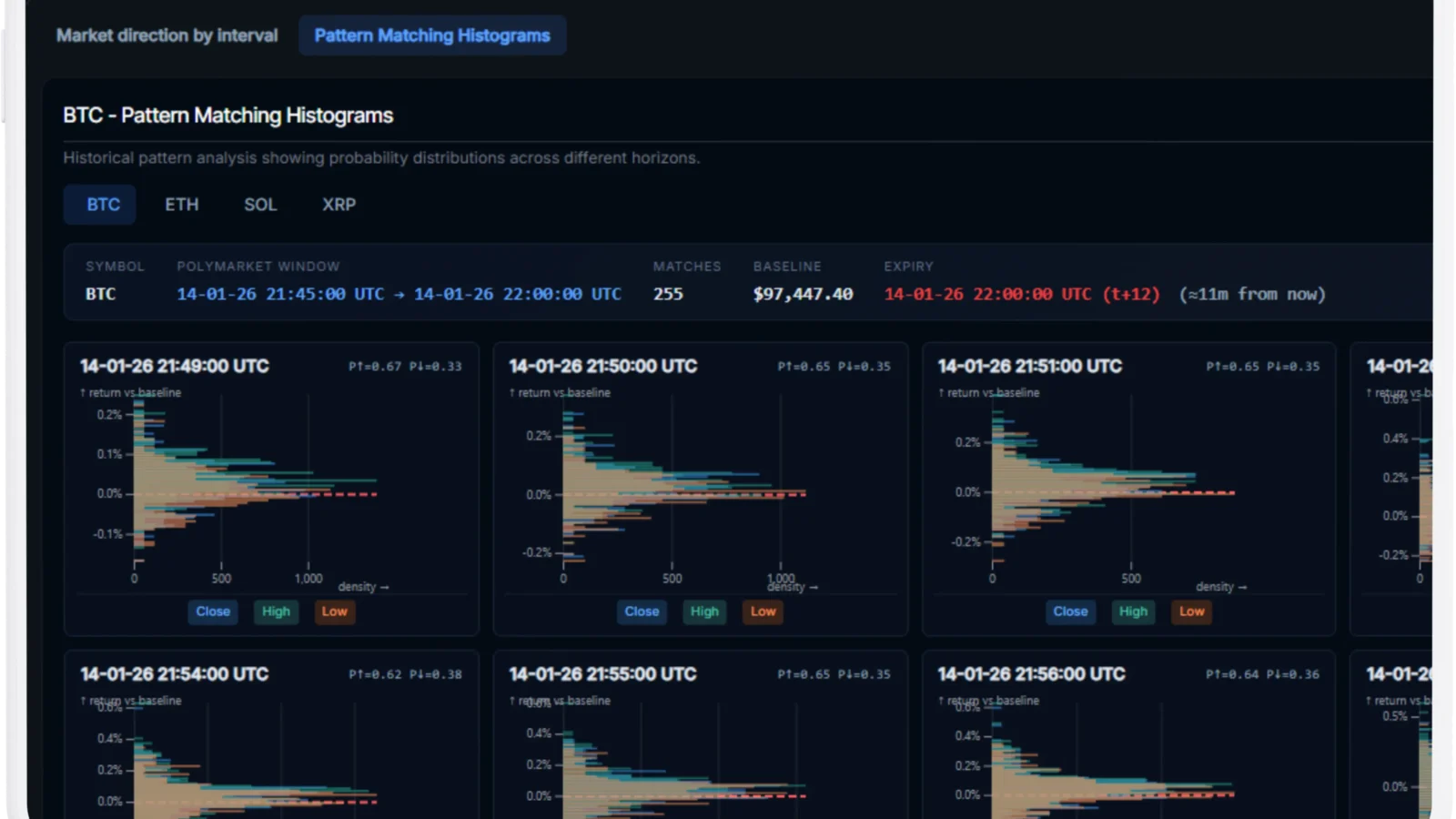1456x819 pixels.
Task: Switch to Market direction by interval tab
Action: [x=167, y=35]
